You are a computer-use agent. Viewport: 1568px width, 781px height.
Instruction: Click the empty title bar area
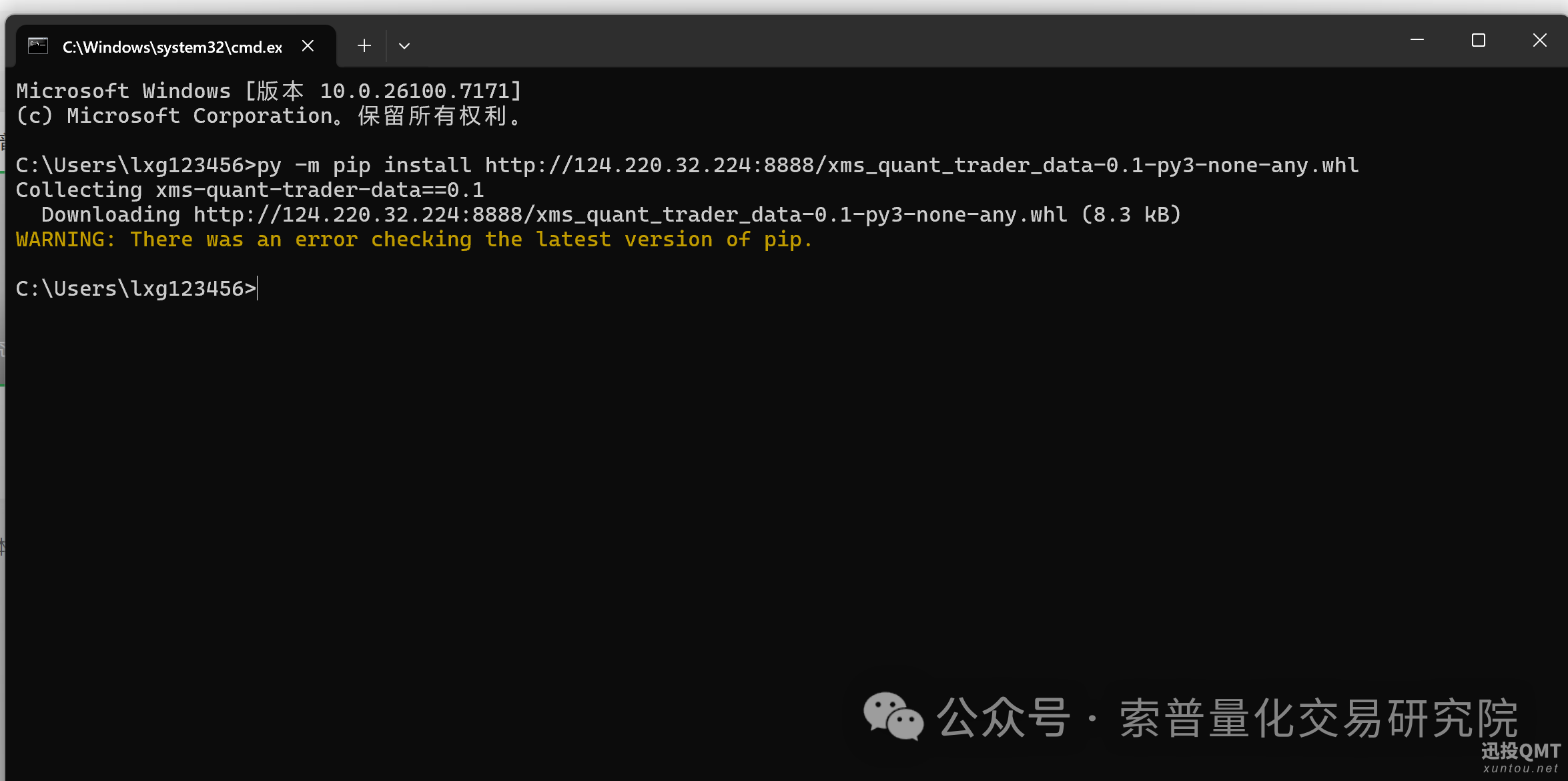click(867, 41)
